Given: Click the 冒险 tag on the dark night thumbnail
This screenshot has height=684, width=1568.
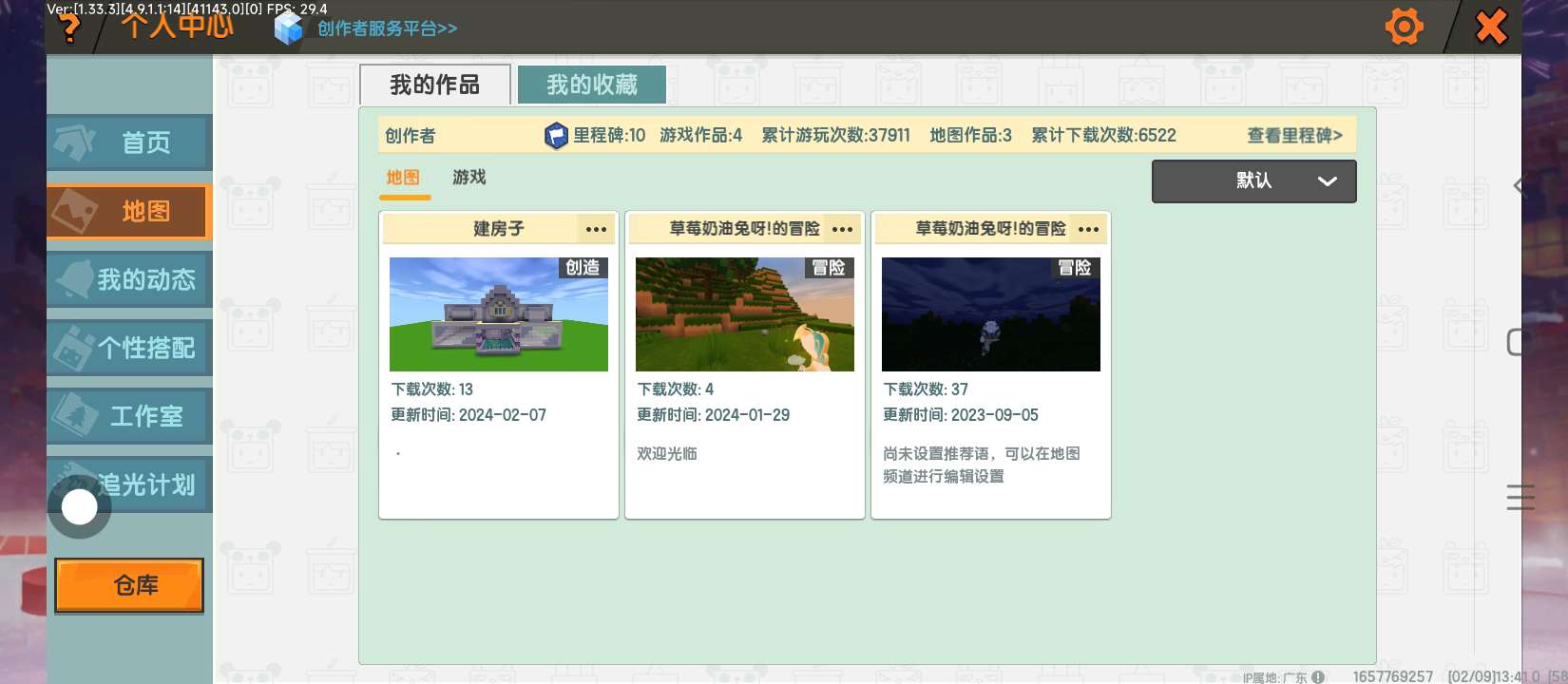Looking at the screenshot, I should coord(1075,268).
